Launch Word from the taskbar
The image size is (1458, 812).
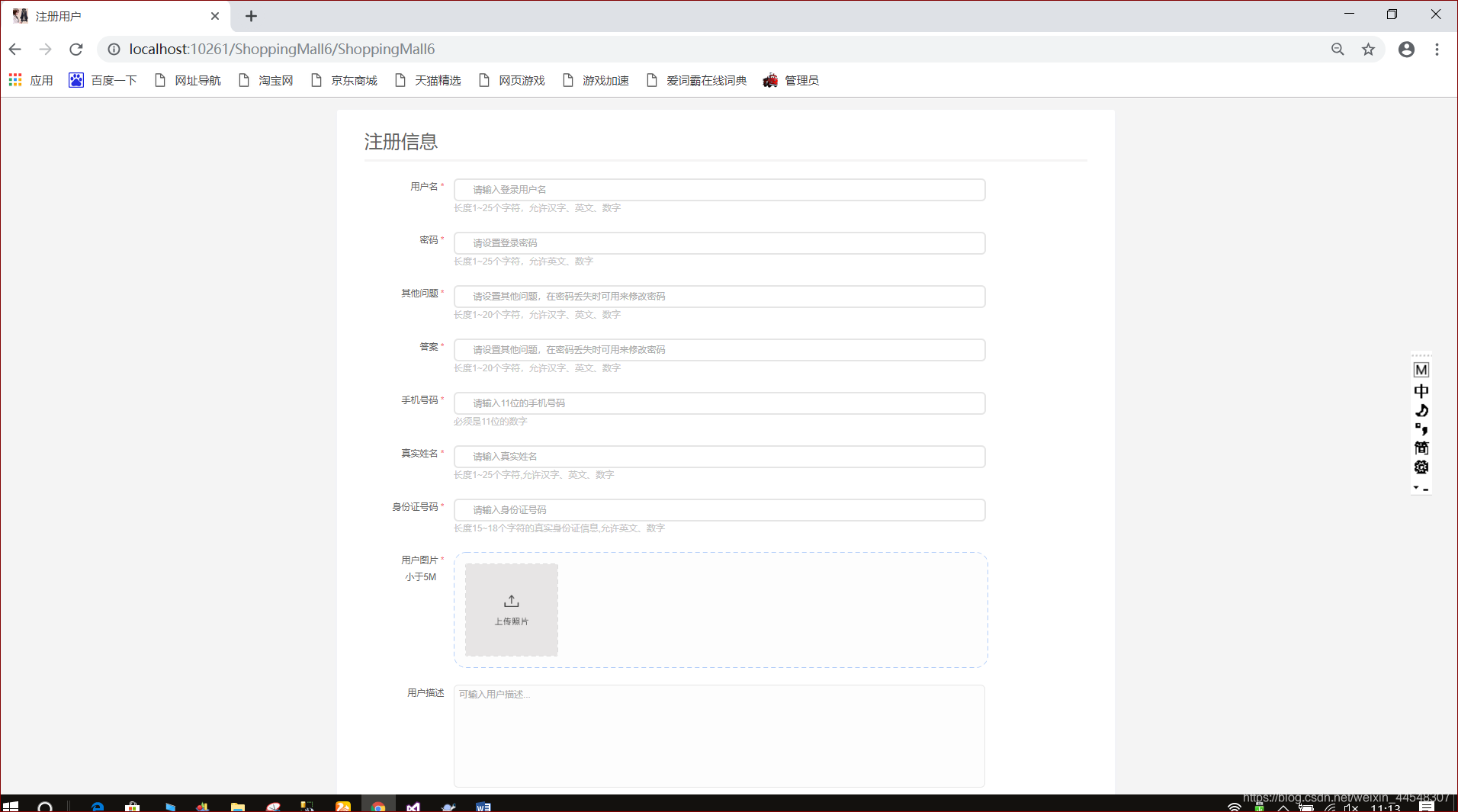point(483,806)
